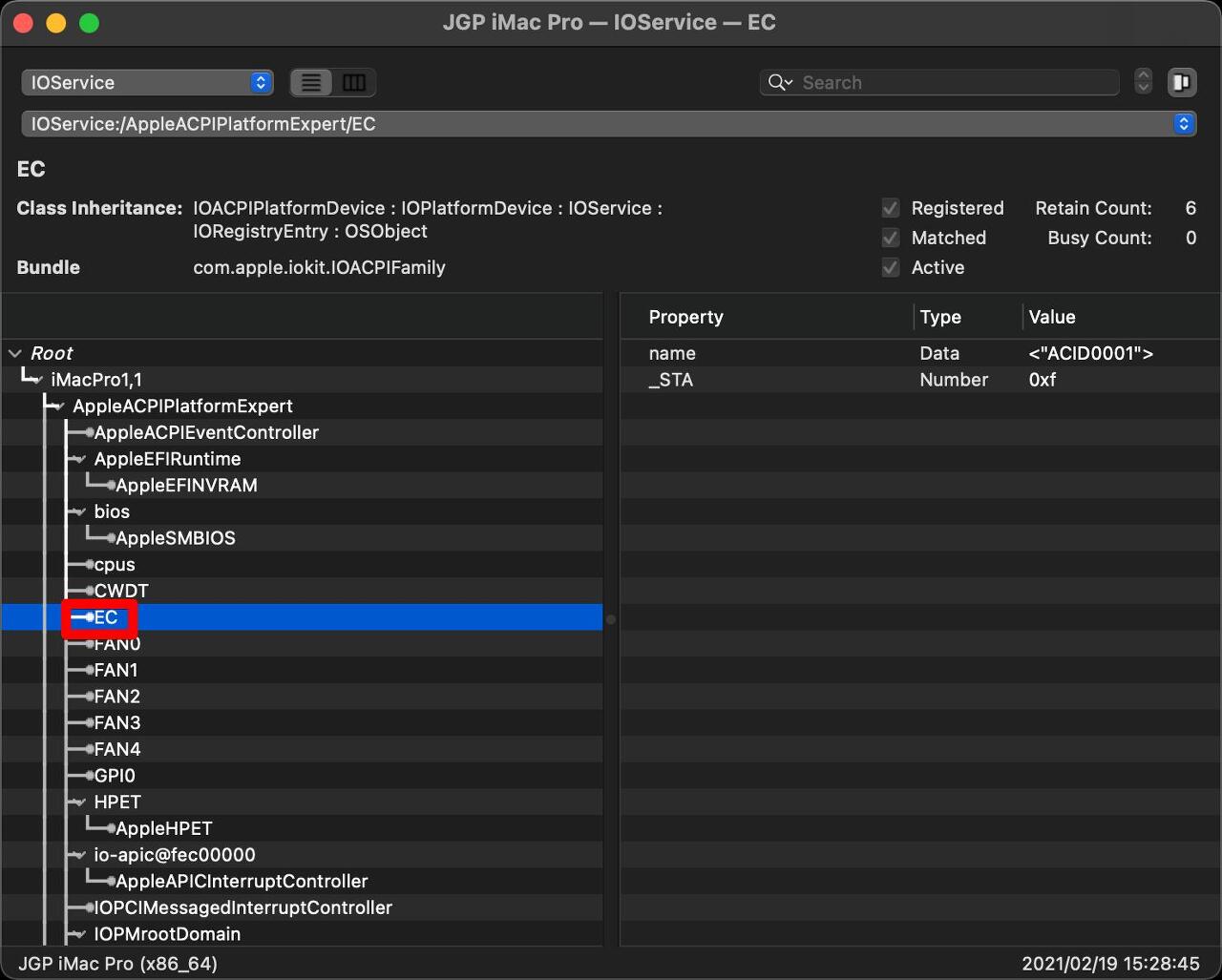Collapse the AppleACPIPlatformExpert node
Screen dimensions: 1222x980
click(x=59, y=407)
